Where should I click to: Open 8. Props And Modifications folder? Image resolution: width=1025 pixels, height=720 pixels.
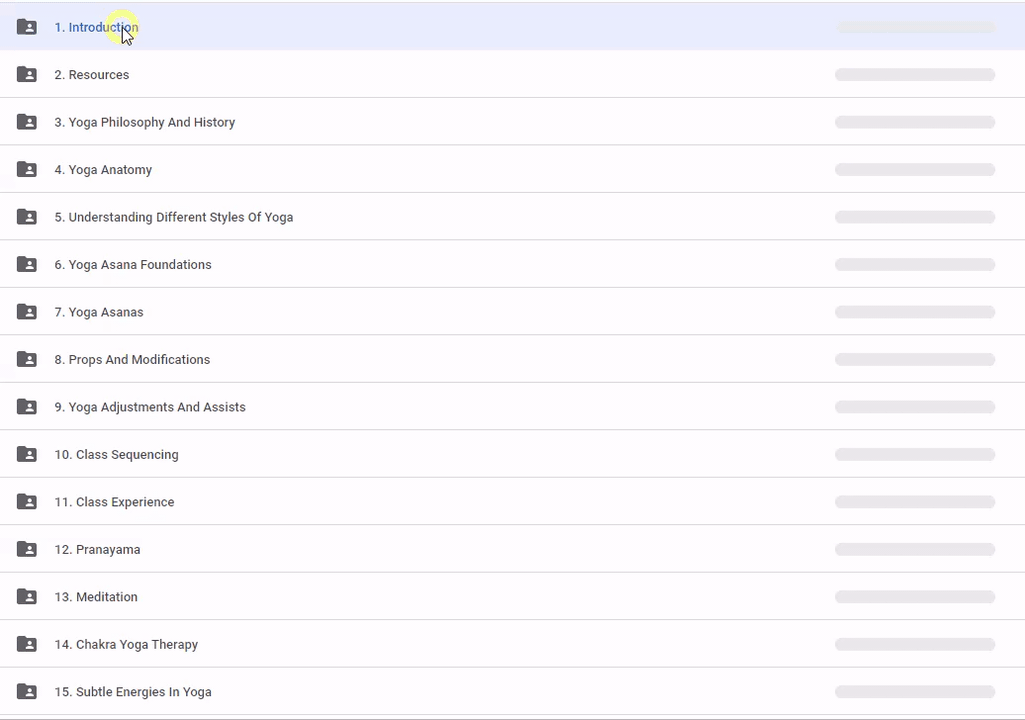(132, 360)
